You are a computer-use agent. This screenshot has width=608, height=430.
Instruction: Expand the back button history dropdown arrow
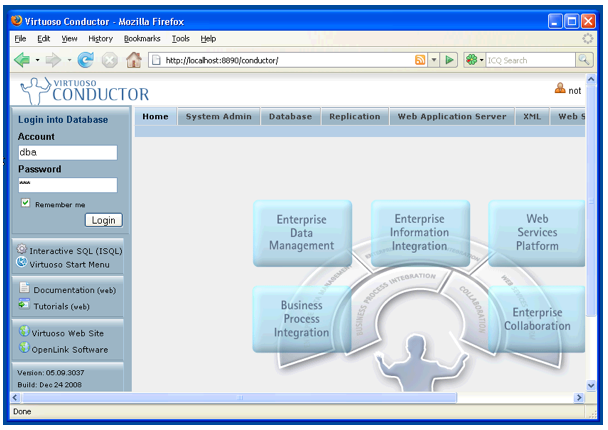pyautogui.click(x=38, y=60)
